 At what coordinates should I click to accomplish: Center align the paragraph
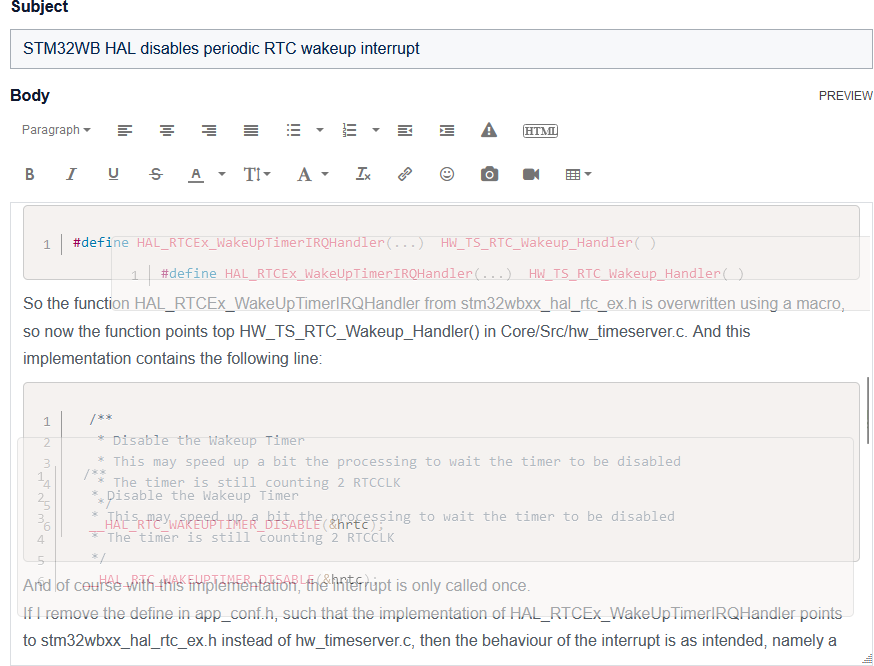[x=167, y=130]
